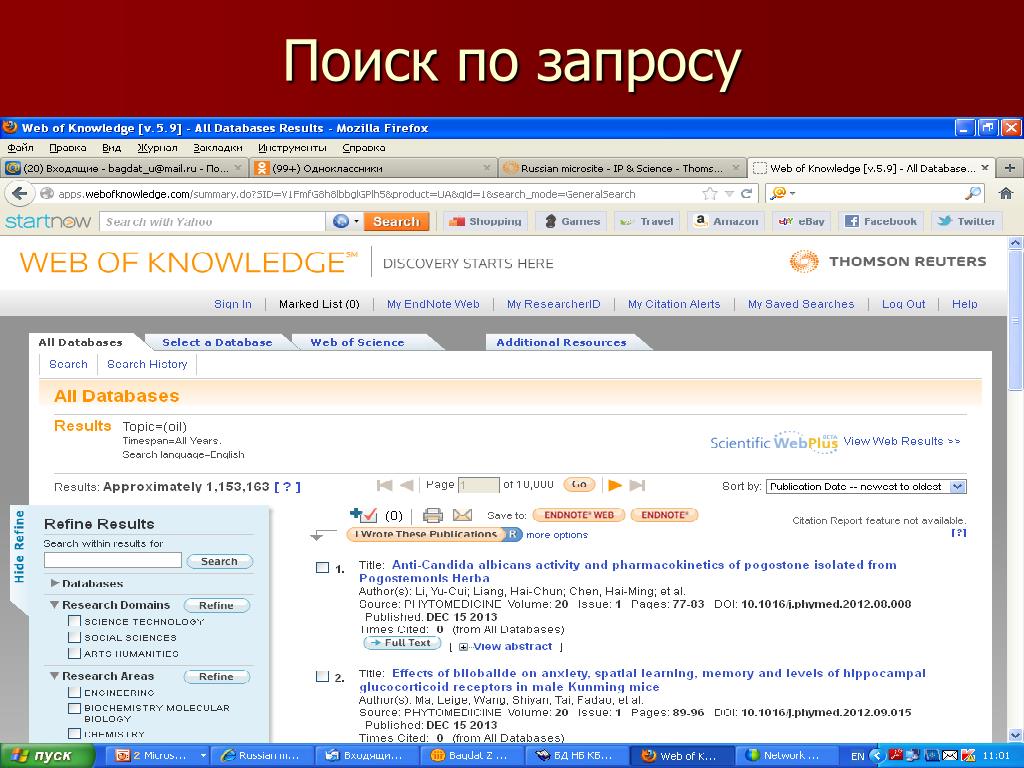The width and height of the screenshot is (1024, 768).
Task: Open the Инструменты menu
Action: 292,148
